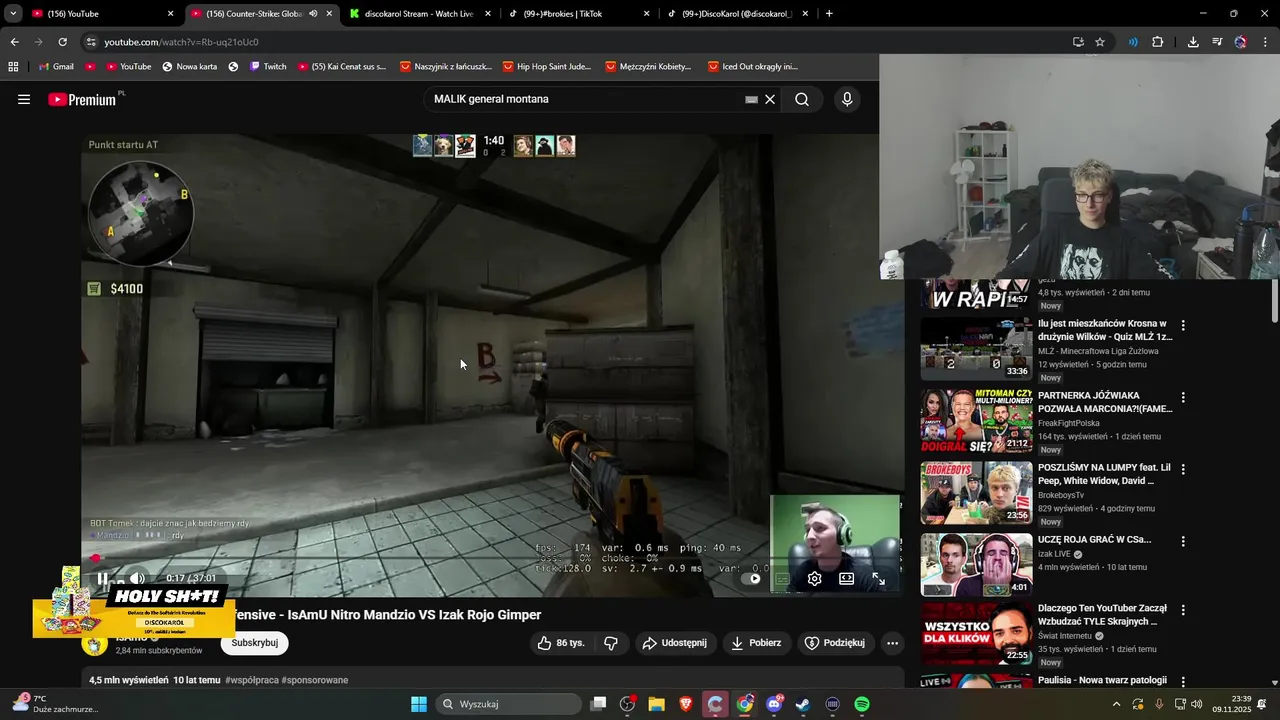Open the Hip Hop Saint Jude bookmark

pyautogui.click(x=546, y=67)
